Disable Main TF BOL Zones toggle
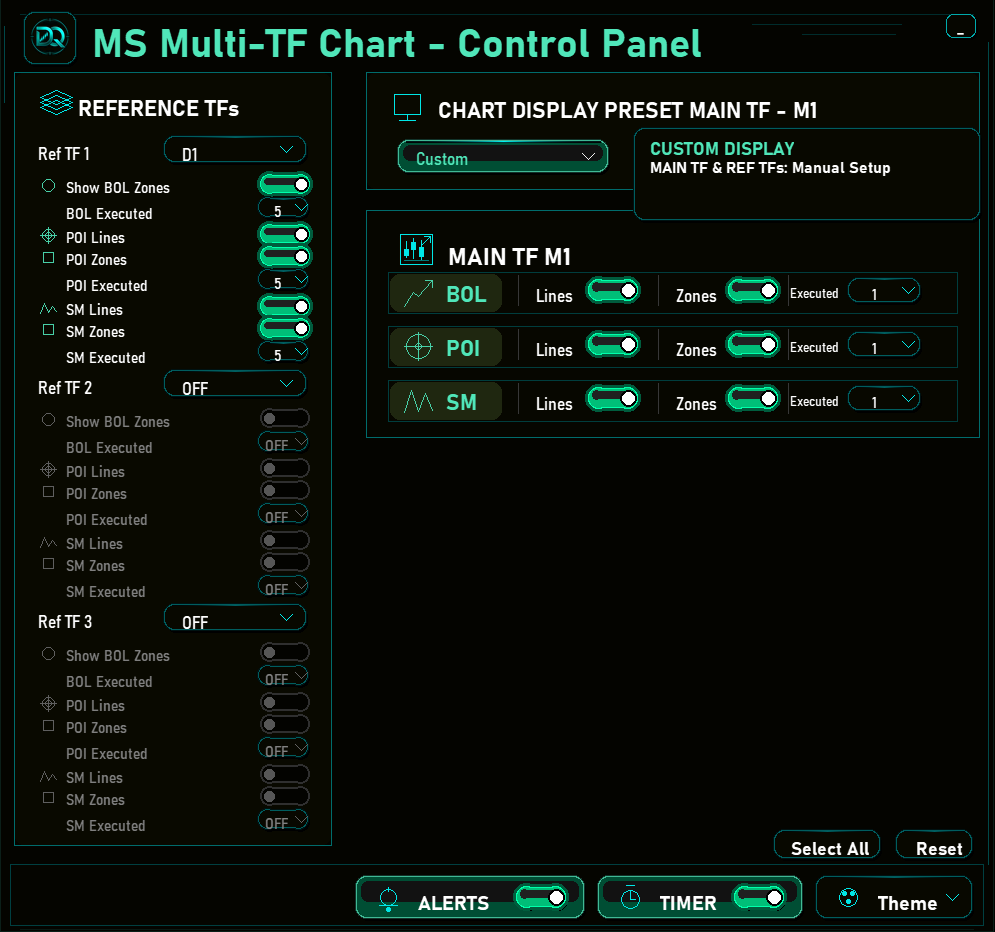The image size is (995, 932). (753, 291)
